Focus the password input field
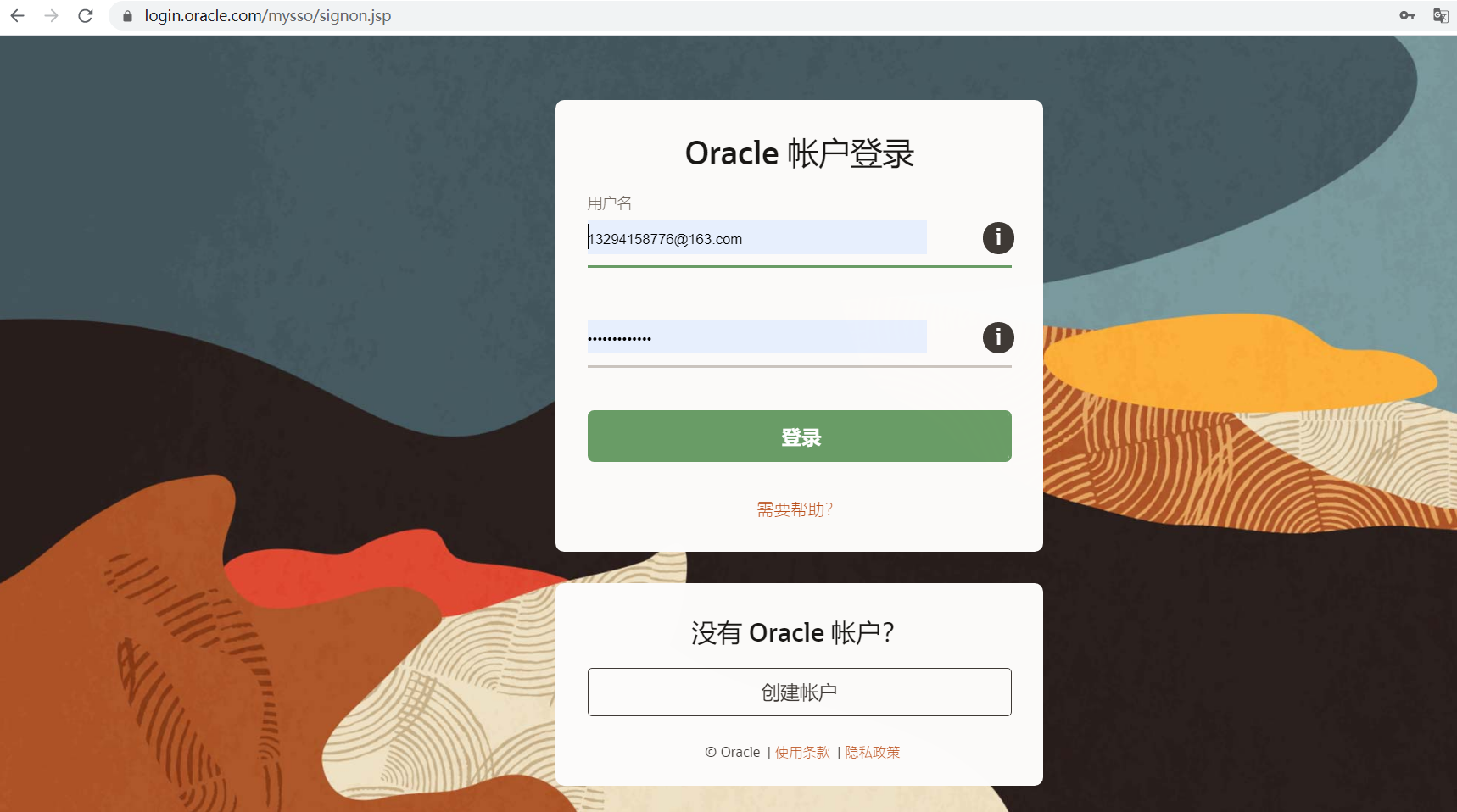 pyautogui.click(x=756, y=336)
